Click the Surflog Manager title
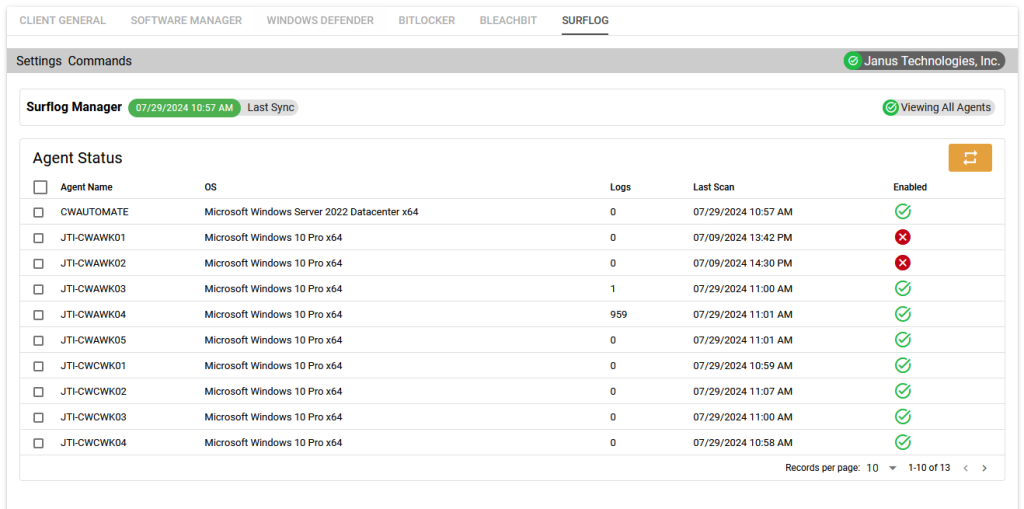 (74, 107)
